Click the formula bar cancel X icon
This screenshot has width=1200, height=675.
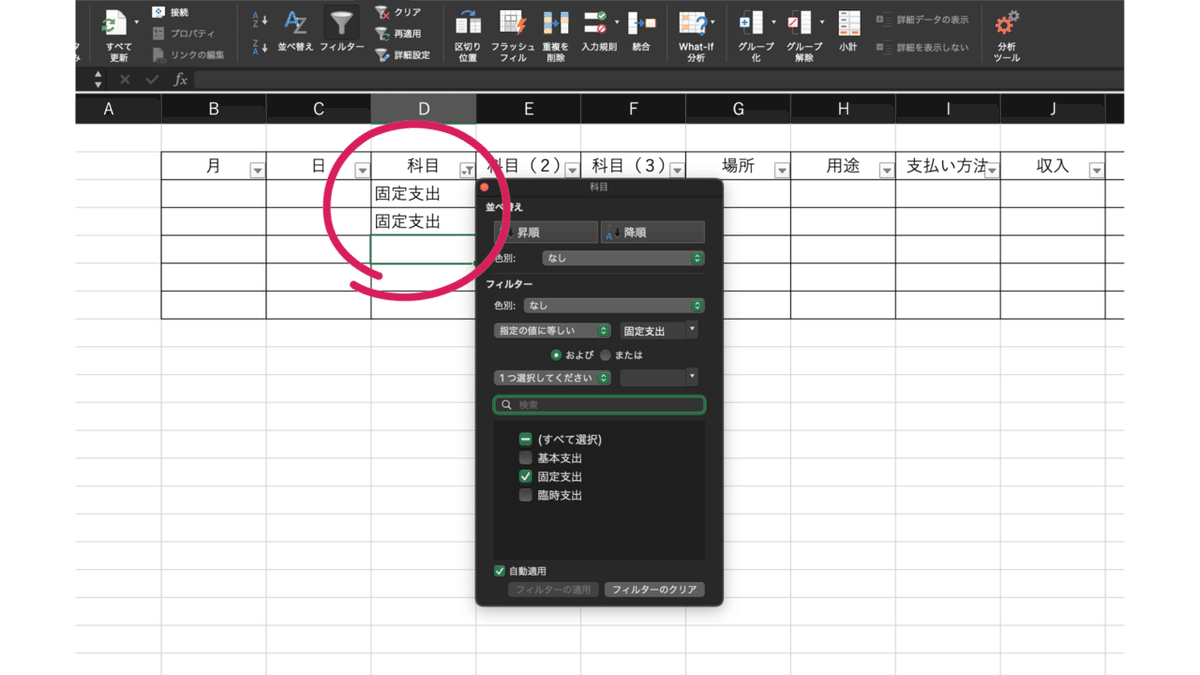125,79
